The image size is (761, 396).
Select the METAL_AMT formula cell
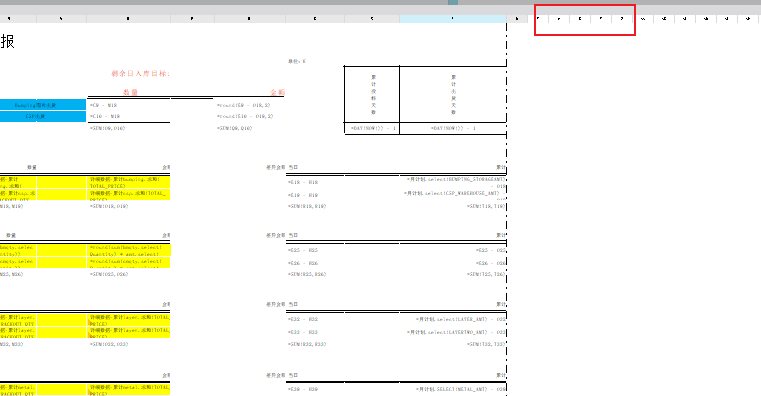coord(453,389)
